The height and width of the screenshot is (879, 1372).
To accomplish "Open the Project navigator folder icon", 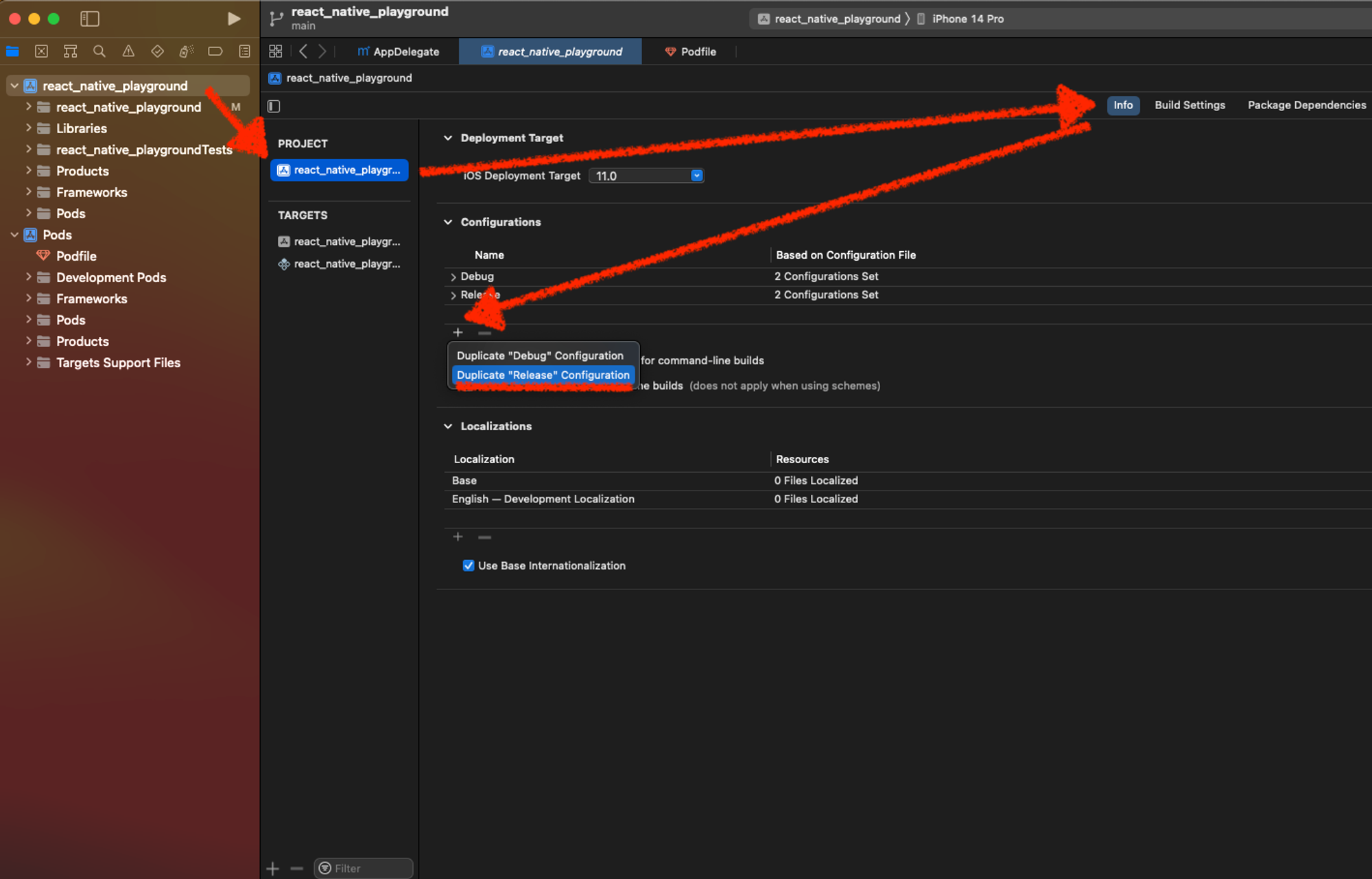I will pyautogui.click(x=12, y=51).
